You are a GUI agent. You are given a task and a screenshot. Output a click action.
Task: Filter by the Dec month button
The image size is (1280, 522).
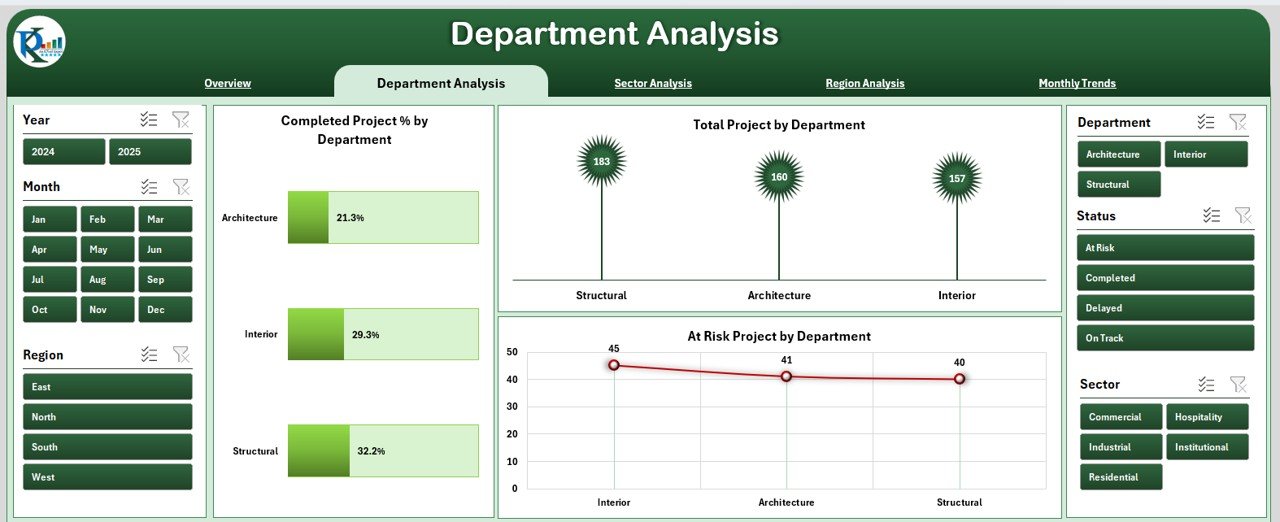tap(165, 310)
